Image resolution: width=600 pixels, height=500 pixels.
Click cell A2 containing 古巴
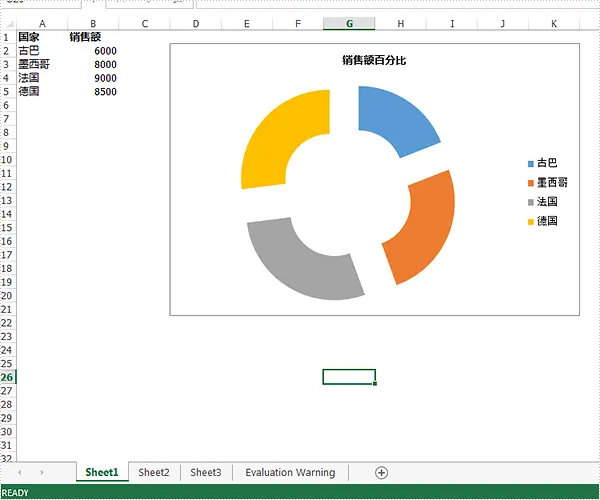[42, 51]
